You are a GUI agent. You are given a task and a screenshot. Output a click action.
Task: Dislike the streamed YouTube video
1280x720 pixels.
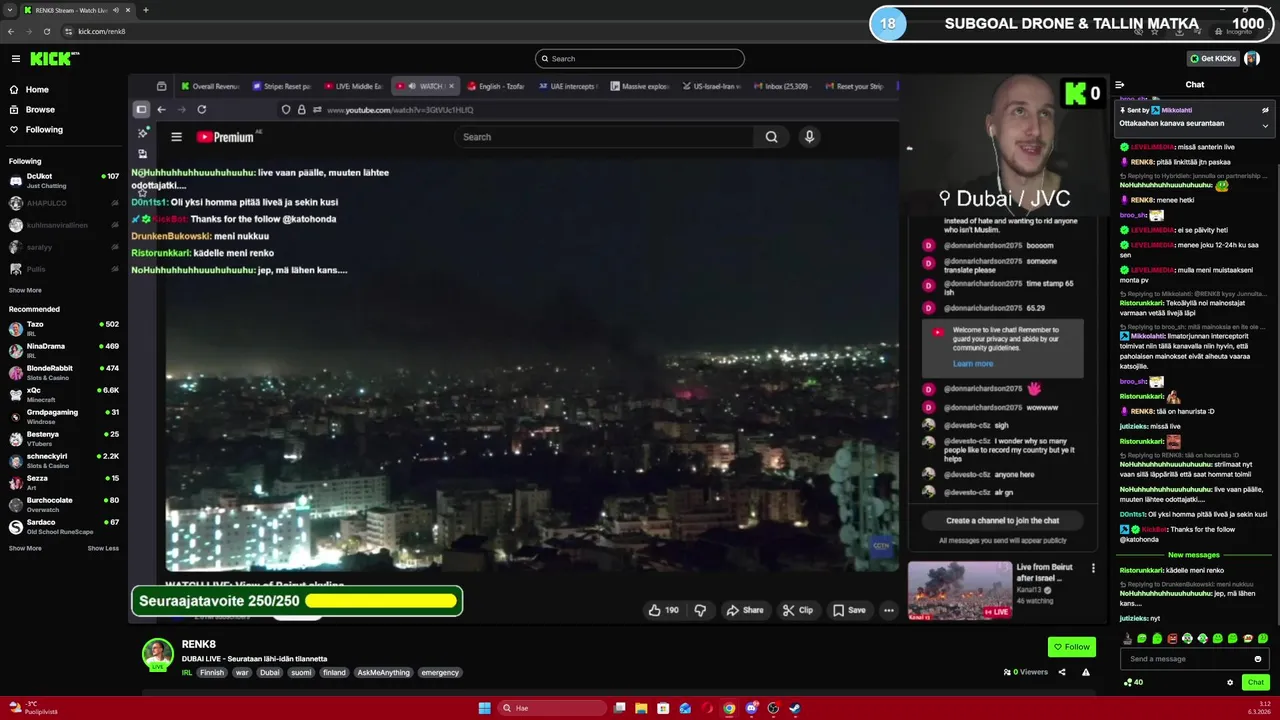point(700,610)
